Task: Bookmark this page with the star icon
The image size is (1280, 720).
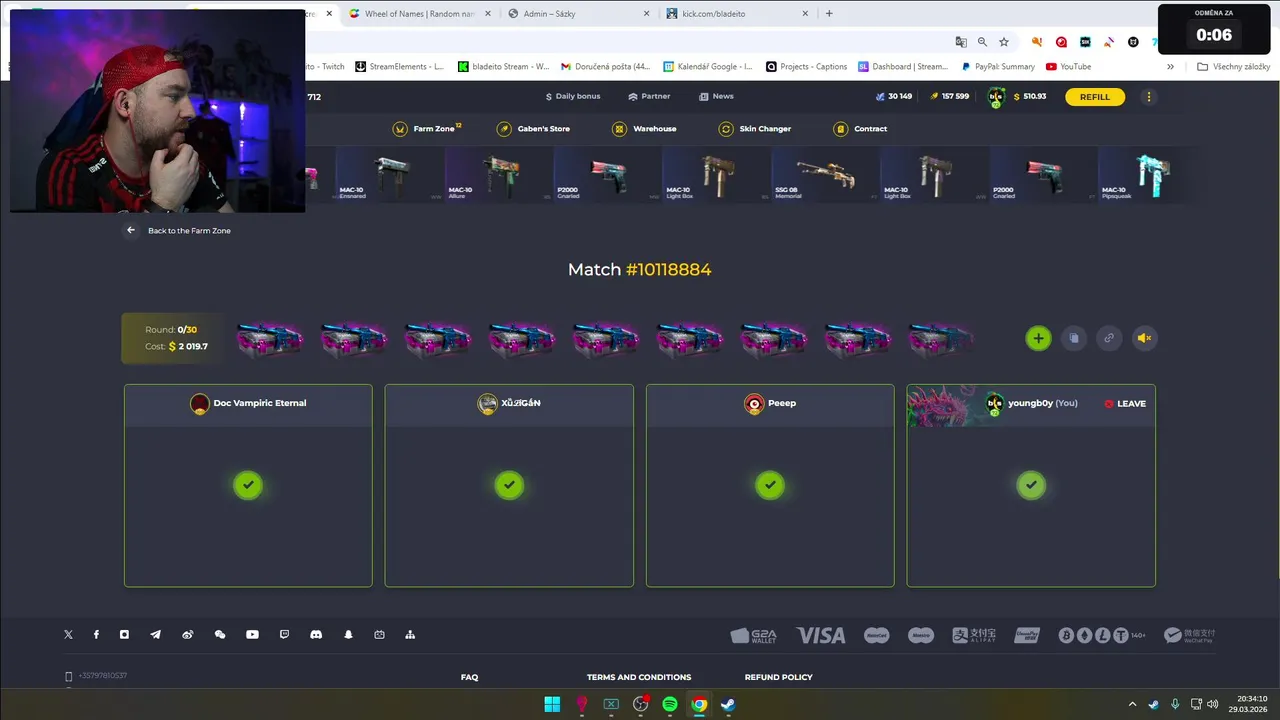Action: tap(1004, 42)
